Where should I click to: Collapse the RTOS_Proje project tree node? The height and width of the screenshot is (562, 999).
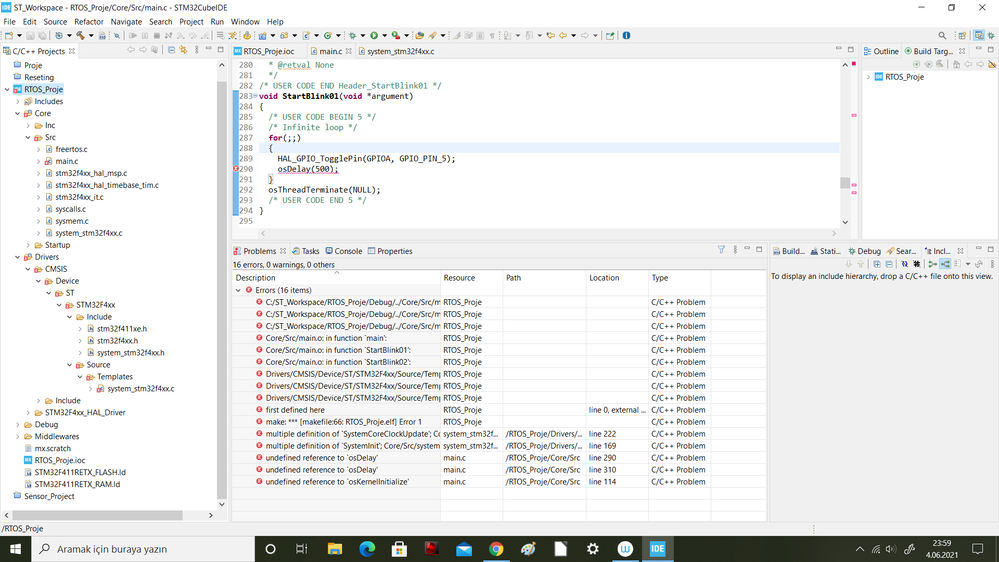[7, 89]
